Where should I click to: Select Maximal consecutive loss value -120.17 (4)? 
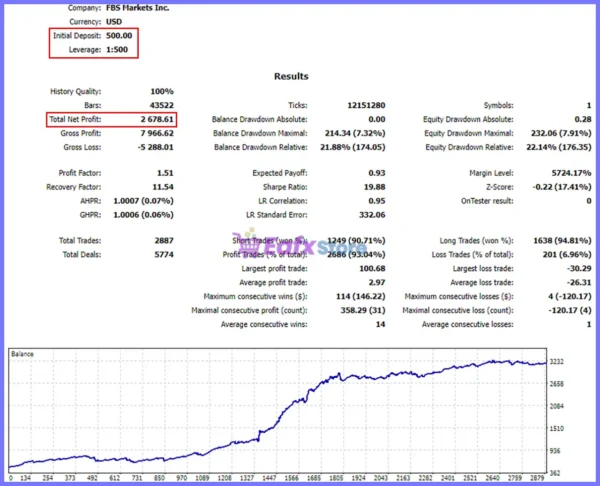click(x=569, y=310)
